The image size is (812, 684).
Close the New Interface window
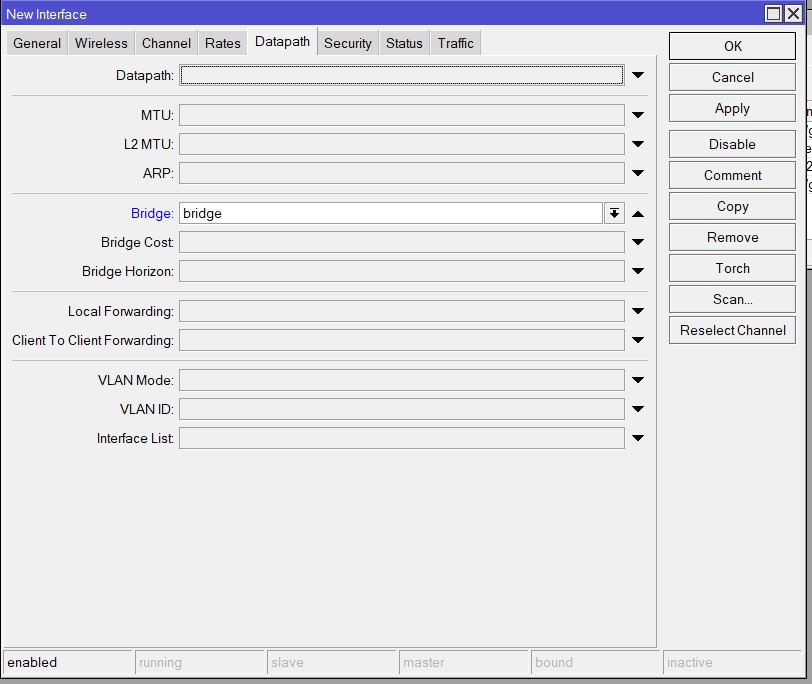tap(793, 13)
